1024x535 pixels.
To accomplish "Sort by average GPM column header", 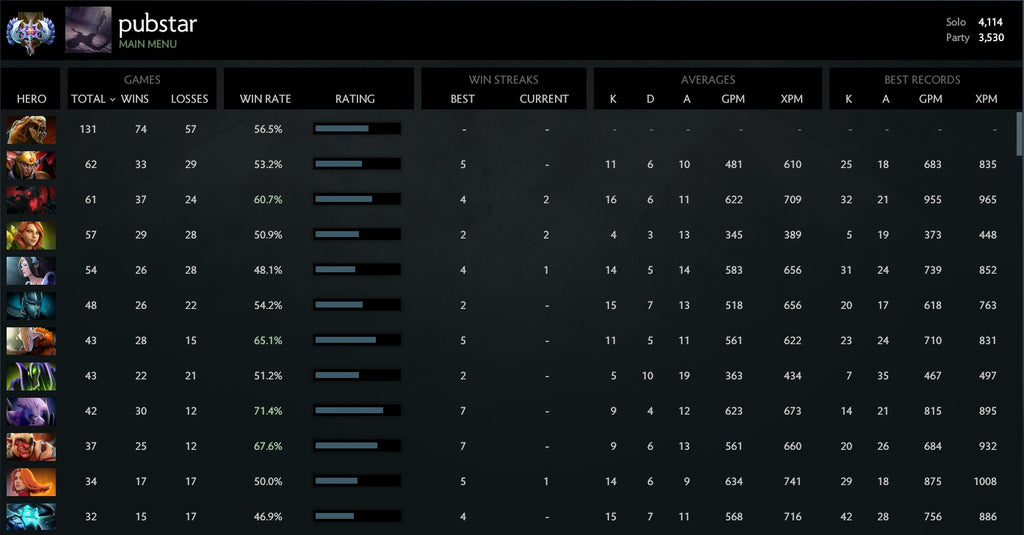I will coord(734,99).
